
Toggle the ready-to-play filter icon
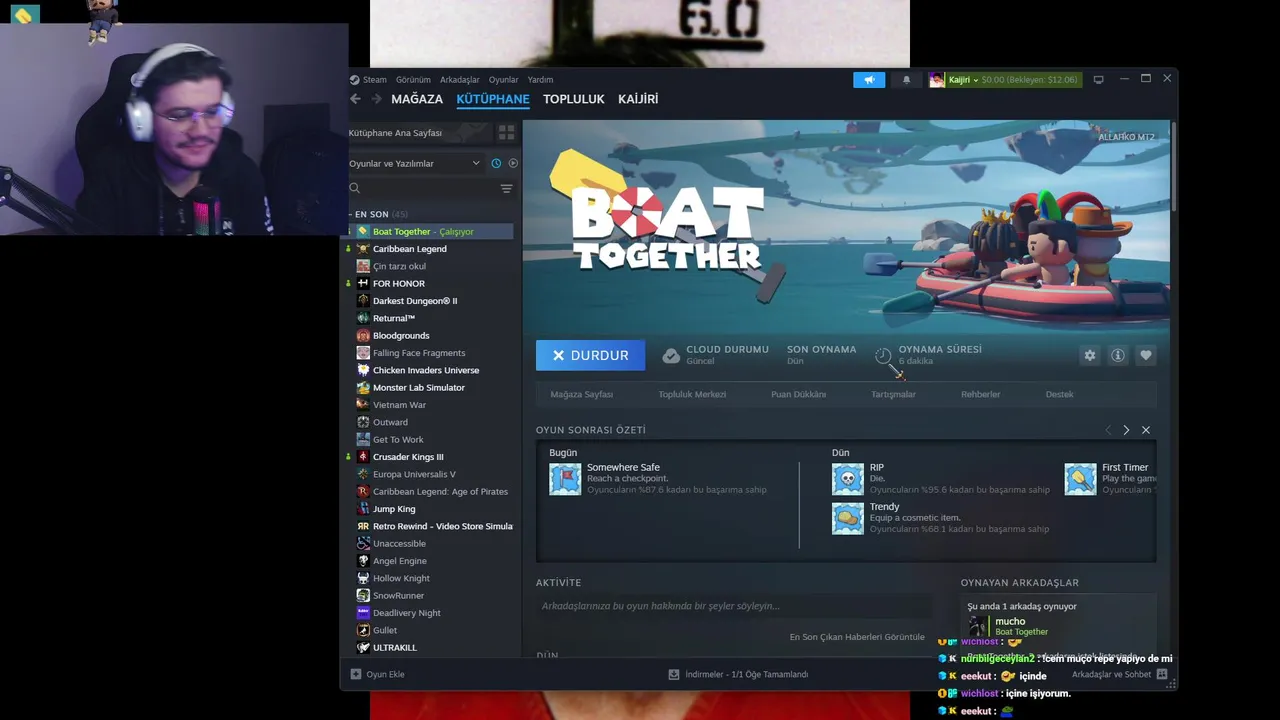513,163
